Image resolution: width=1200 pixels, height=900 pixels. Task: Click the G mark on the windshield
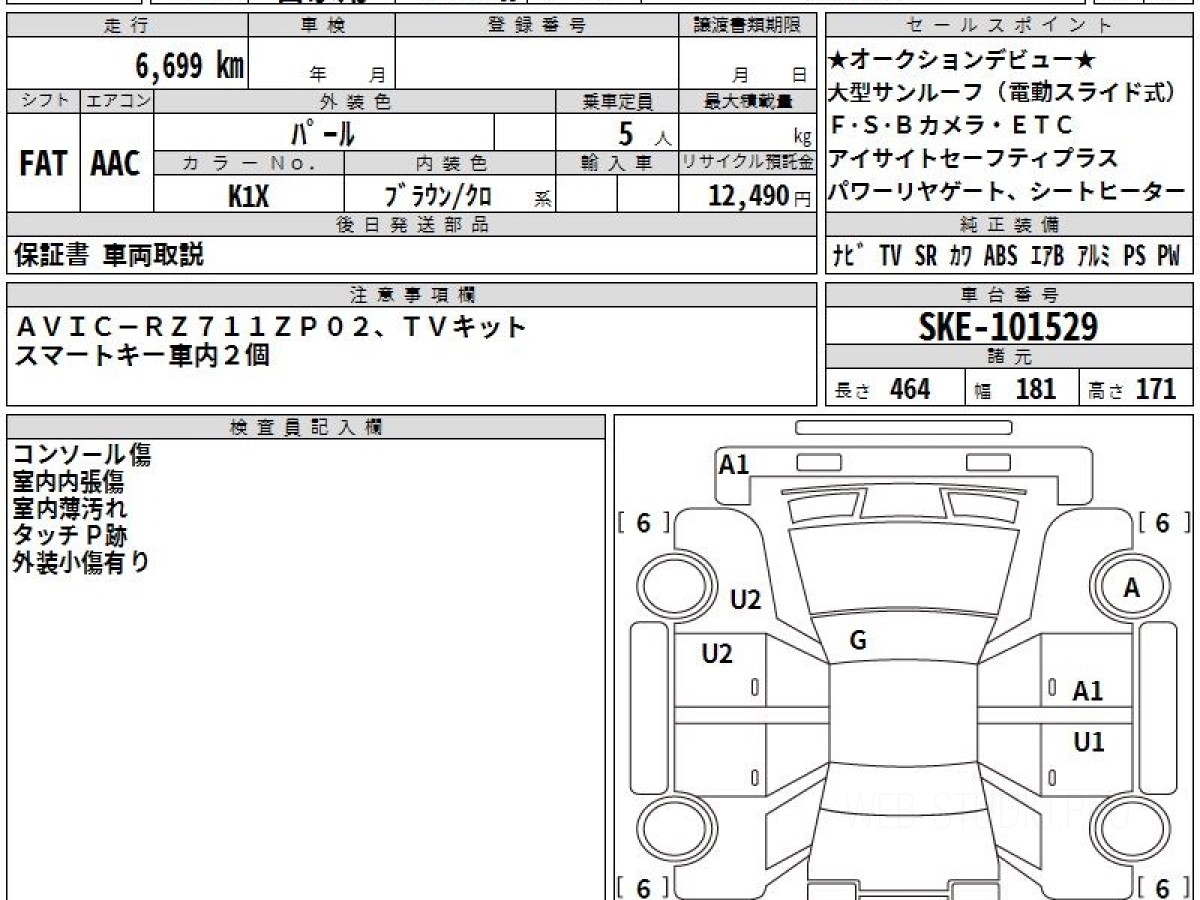pos(857,641)
